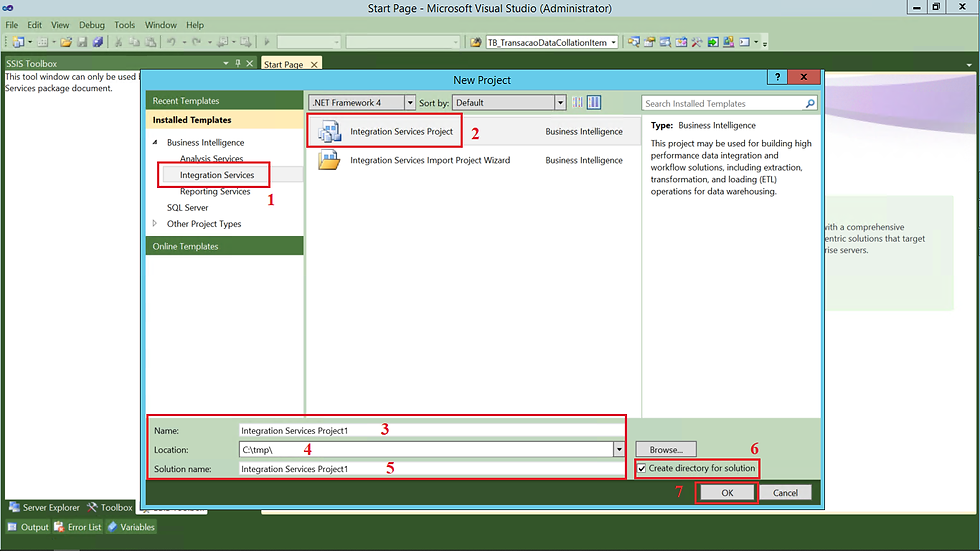This screenshot has width=980, height=551.
Task: Click the project Name field
Action: tap(431, 430)
